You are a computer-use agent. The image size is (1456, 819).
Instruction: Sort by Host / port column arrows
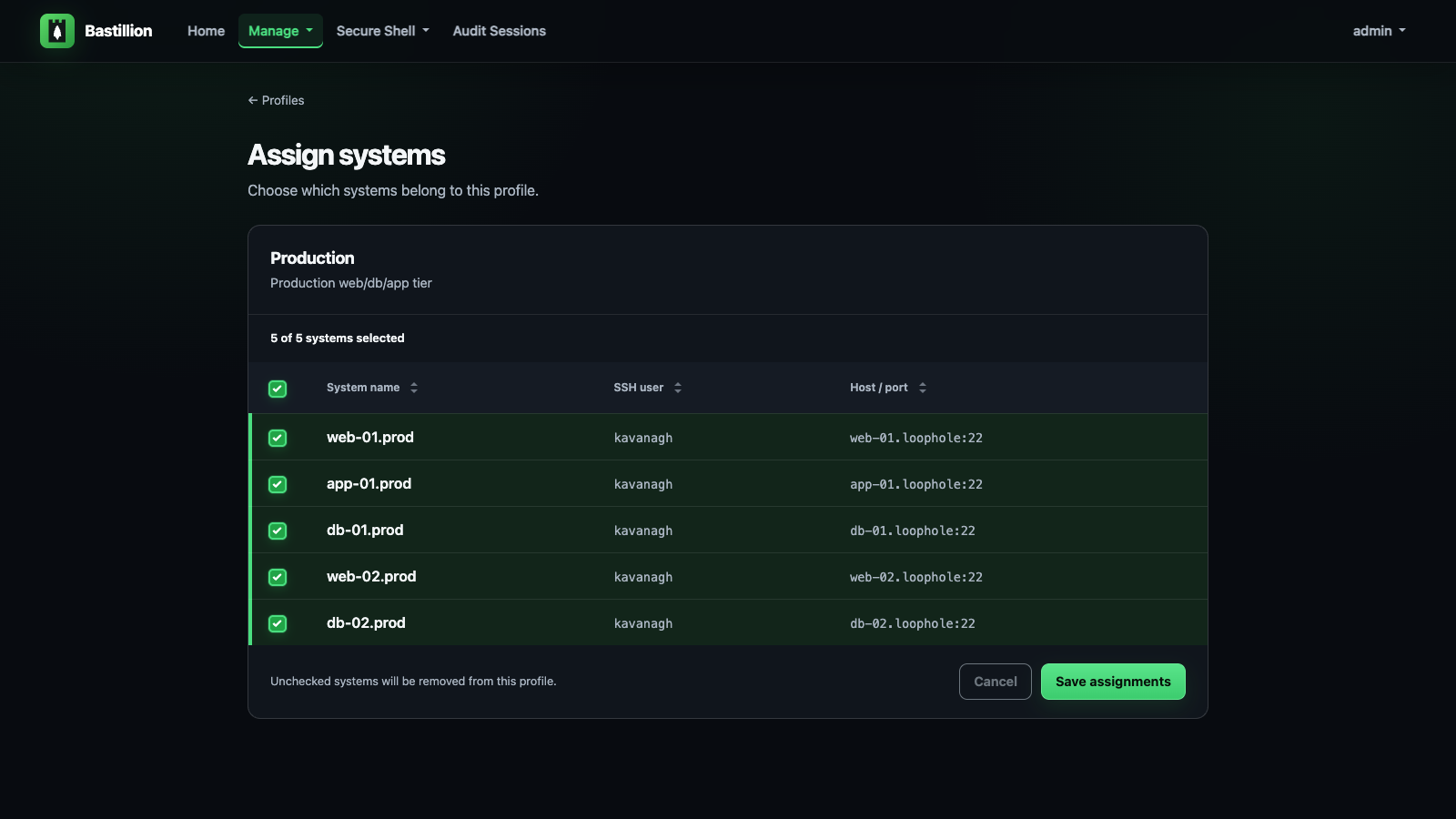[x=923, y=388]
